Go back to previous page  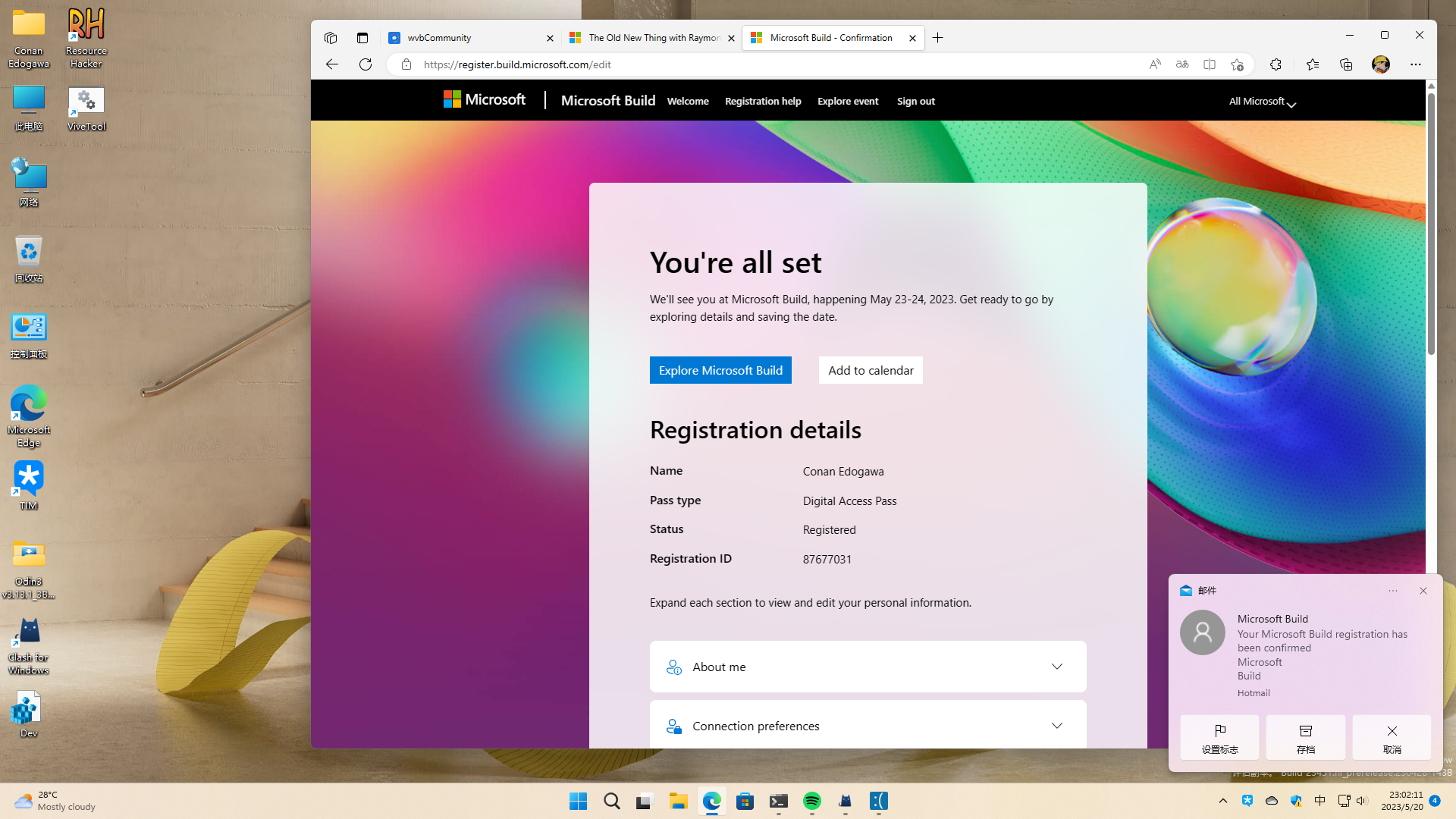point(332,64)
